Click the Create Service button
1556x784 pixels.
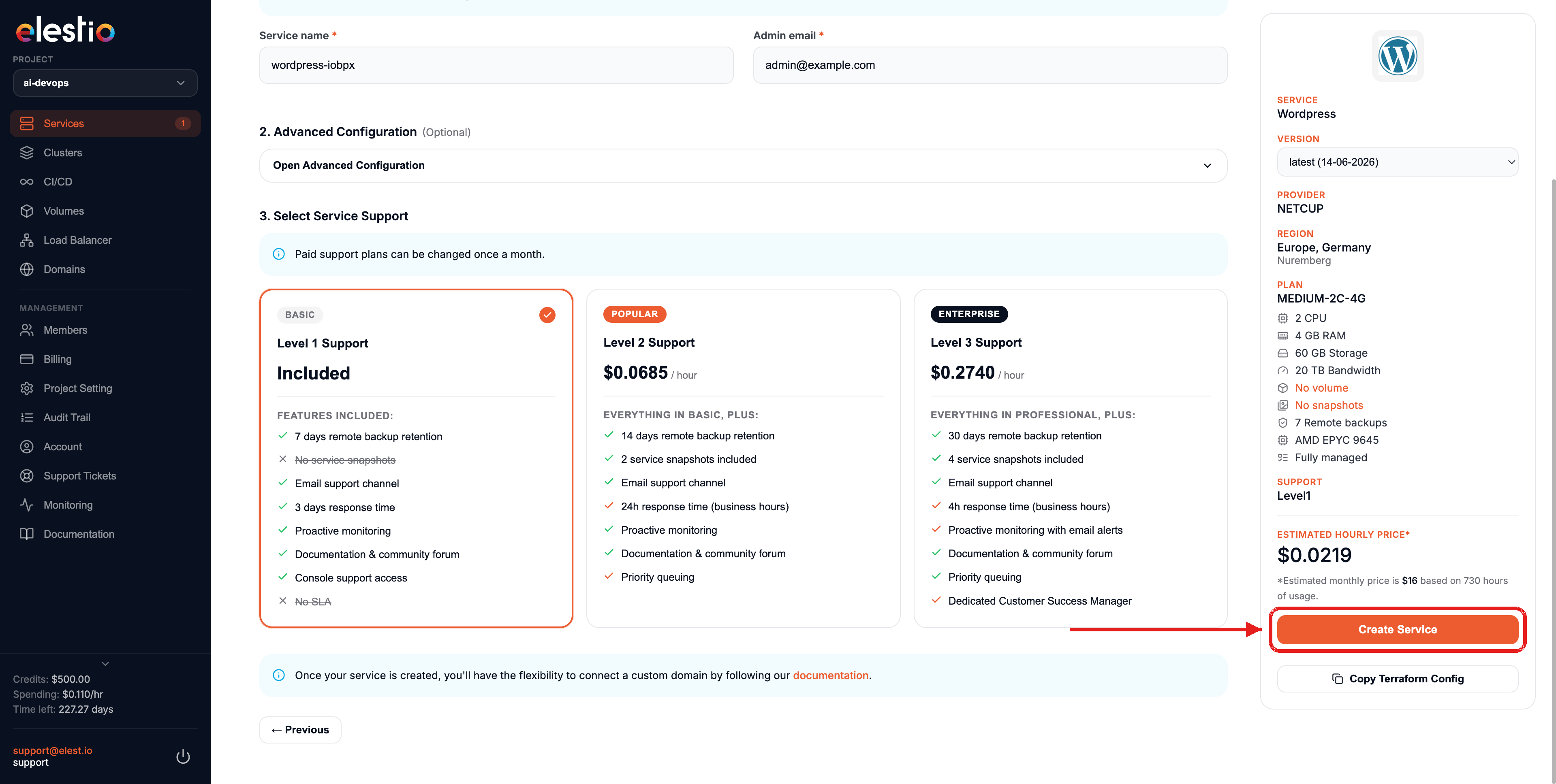coord(1398,629)
